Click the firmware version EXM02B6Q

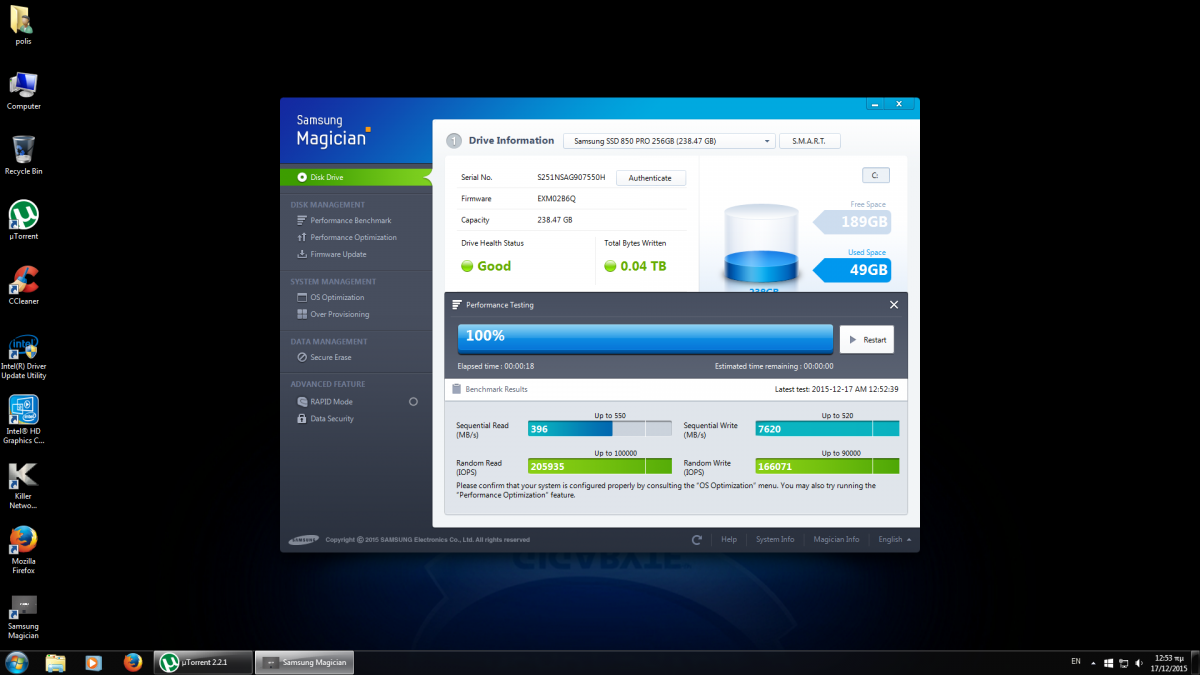(557, 198)
